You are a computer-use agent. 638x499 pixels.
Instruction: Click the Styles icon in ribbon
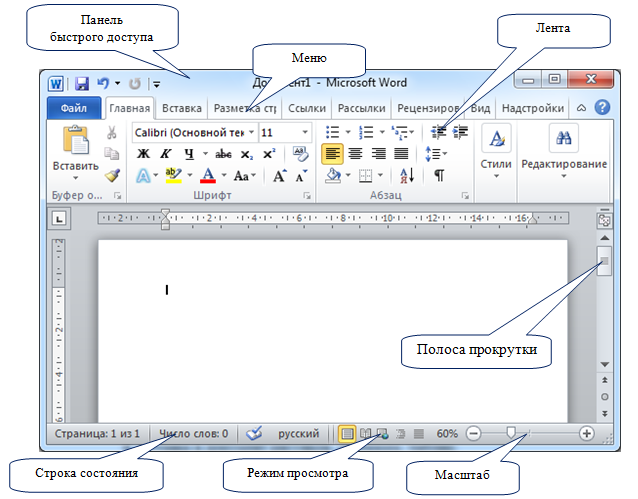(x=496, y=138)
